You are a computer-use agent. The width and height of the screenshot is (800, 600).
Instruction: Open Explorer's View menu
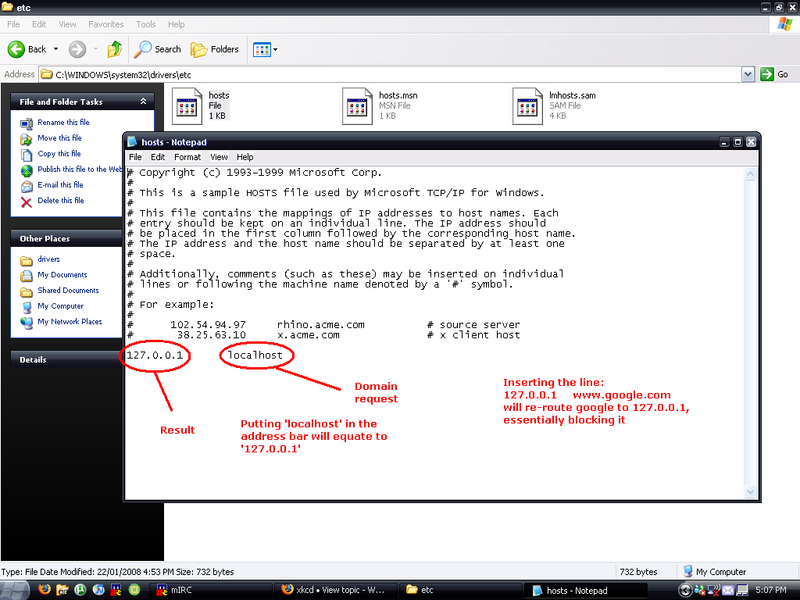point(67,24)
